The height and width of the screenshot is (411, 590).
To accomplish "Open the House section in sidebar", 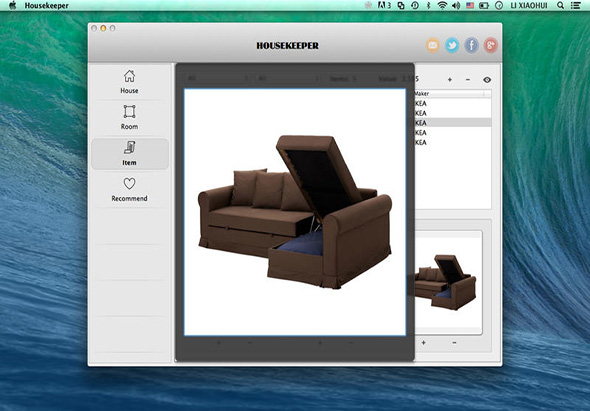I will point(129,82).
